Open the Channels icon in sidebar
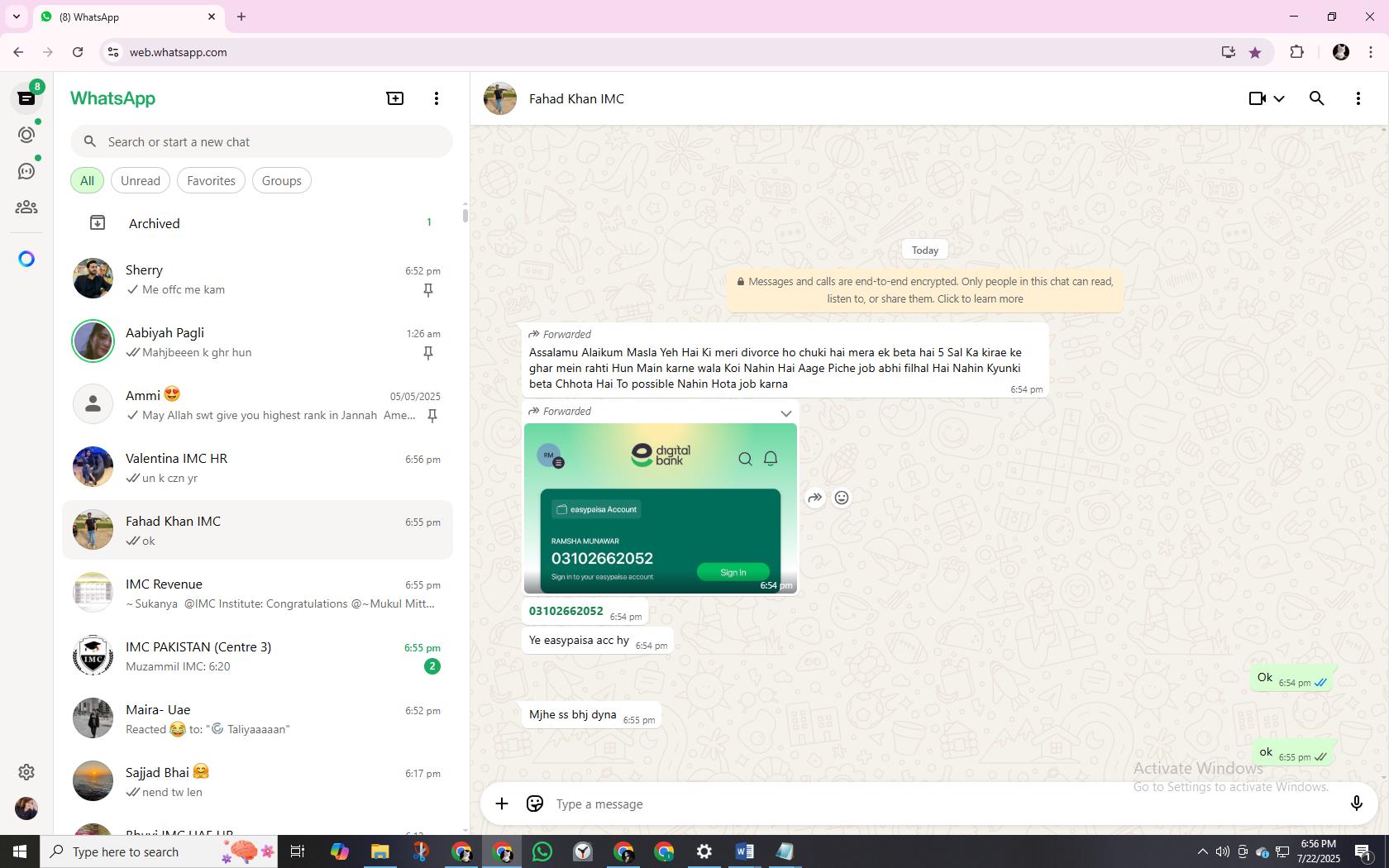 pos(26,171)
